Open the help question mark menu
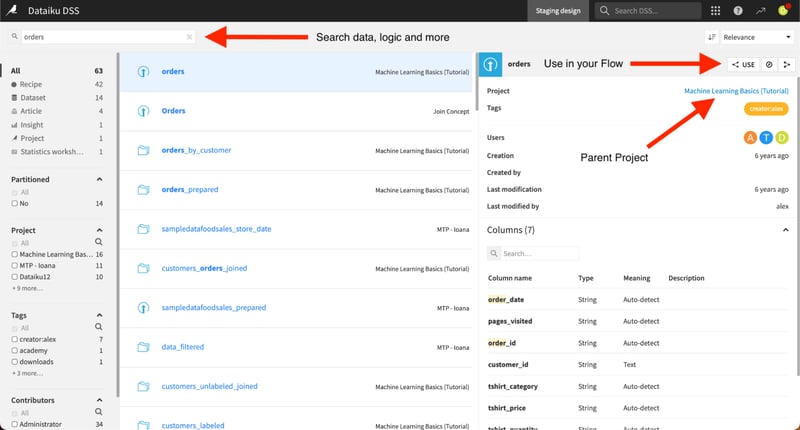This screenshot has width=800, height=430. coord(738,11)
